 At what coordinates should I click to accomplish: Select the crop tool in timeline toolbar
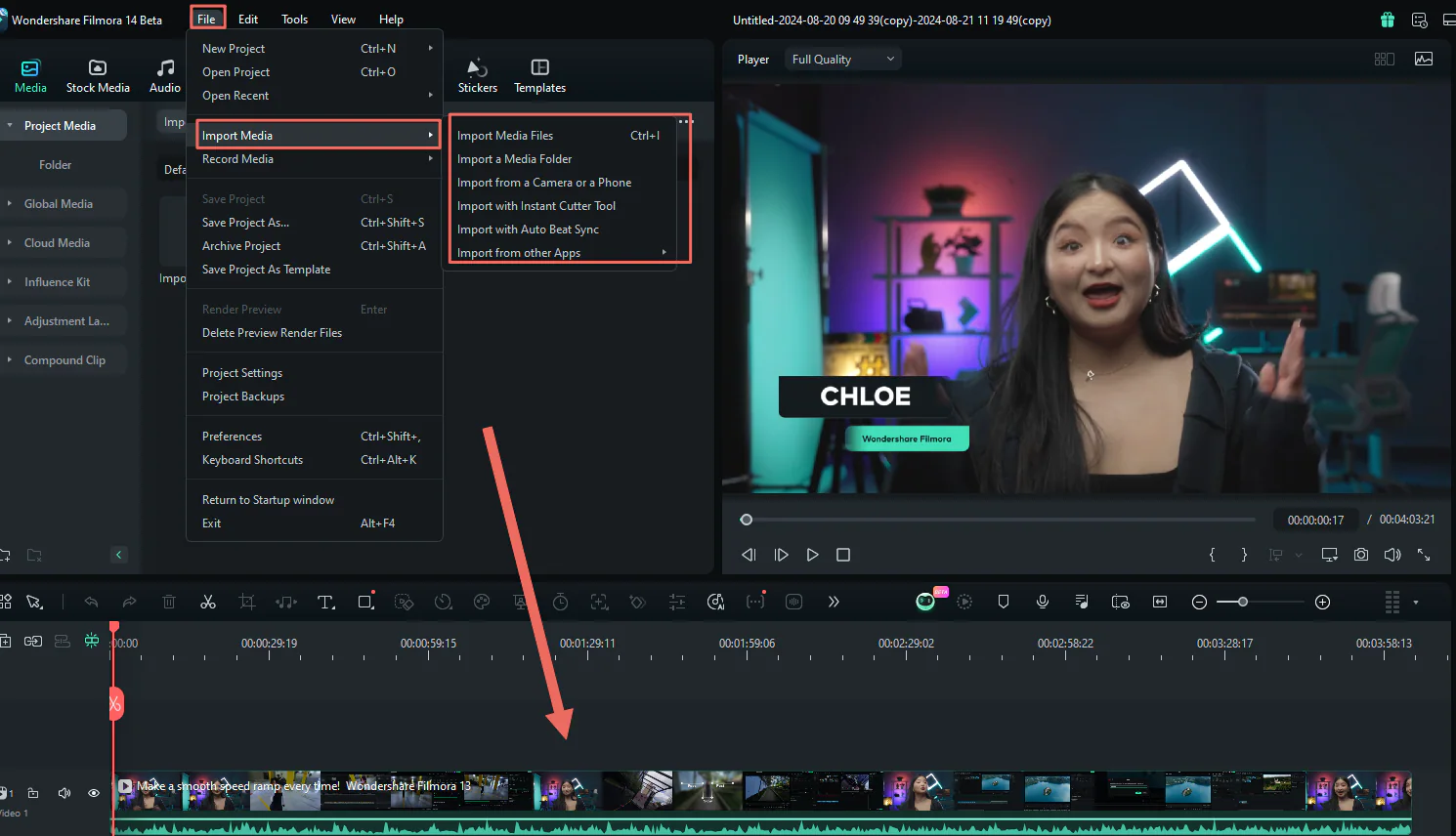click(247, 602)
